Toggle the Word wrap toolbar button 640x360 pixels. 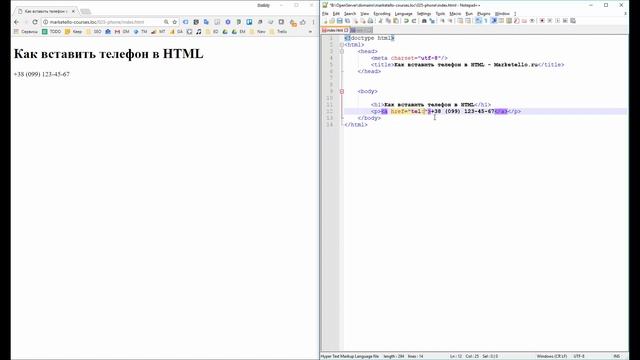tap(478, 21)
